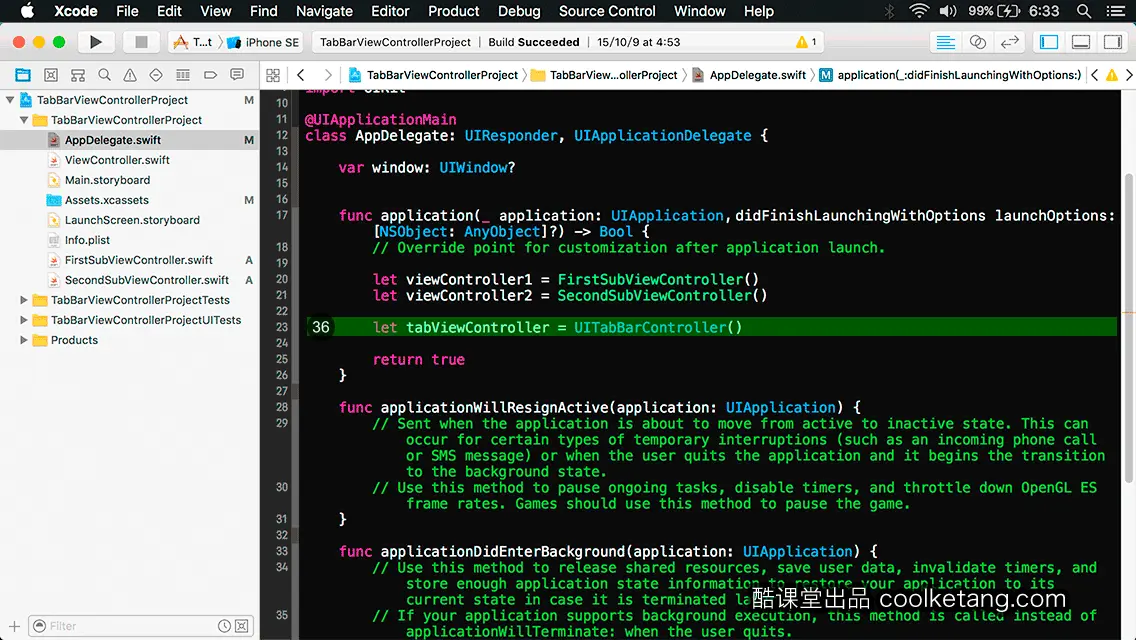This screenshot has width=1136, height=640.
Task: Choose the iPhone SE device destination
Action: click(x=263, y=42)
